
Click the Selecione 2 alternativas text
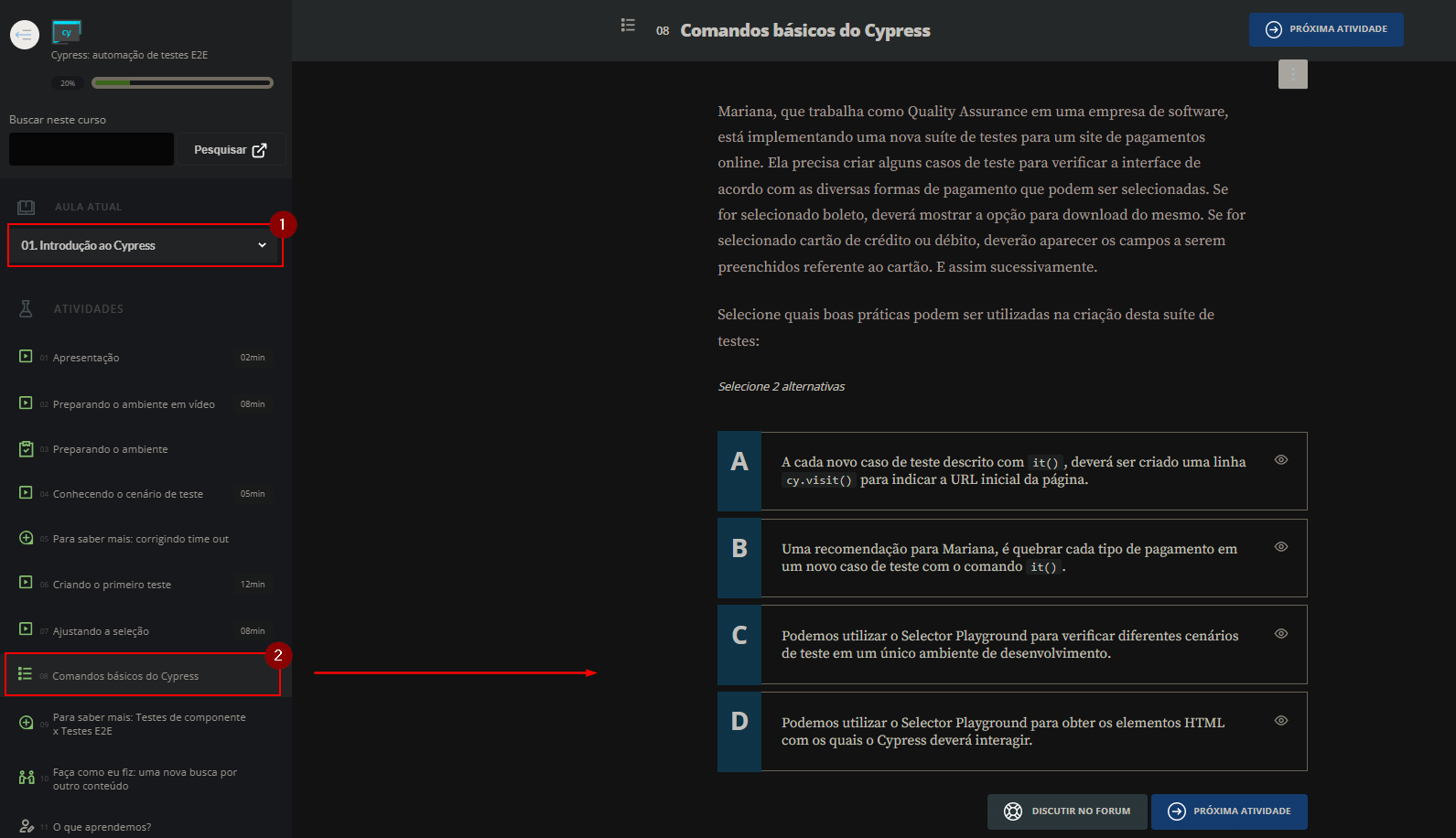782,386
